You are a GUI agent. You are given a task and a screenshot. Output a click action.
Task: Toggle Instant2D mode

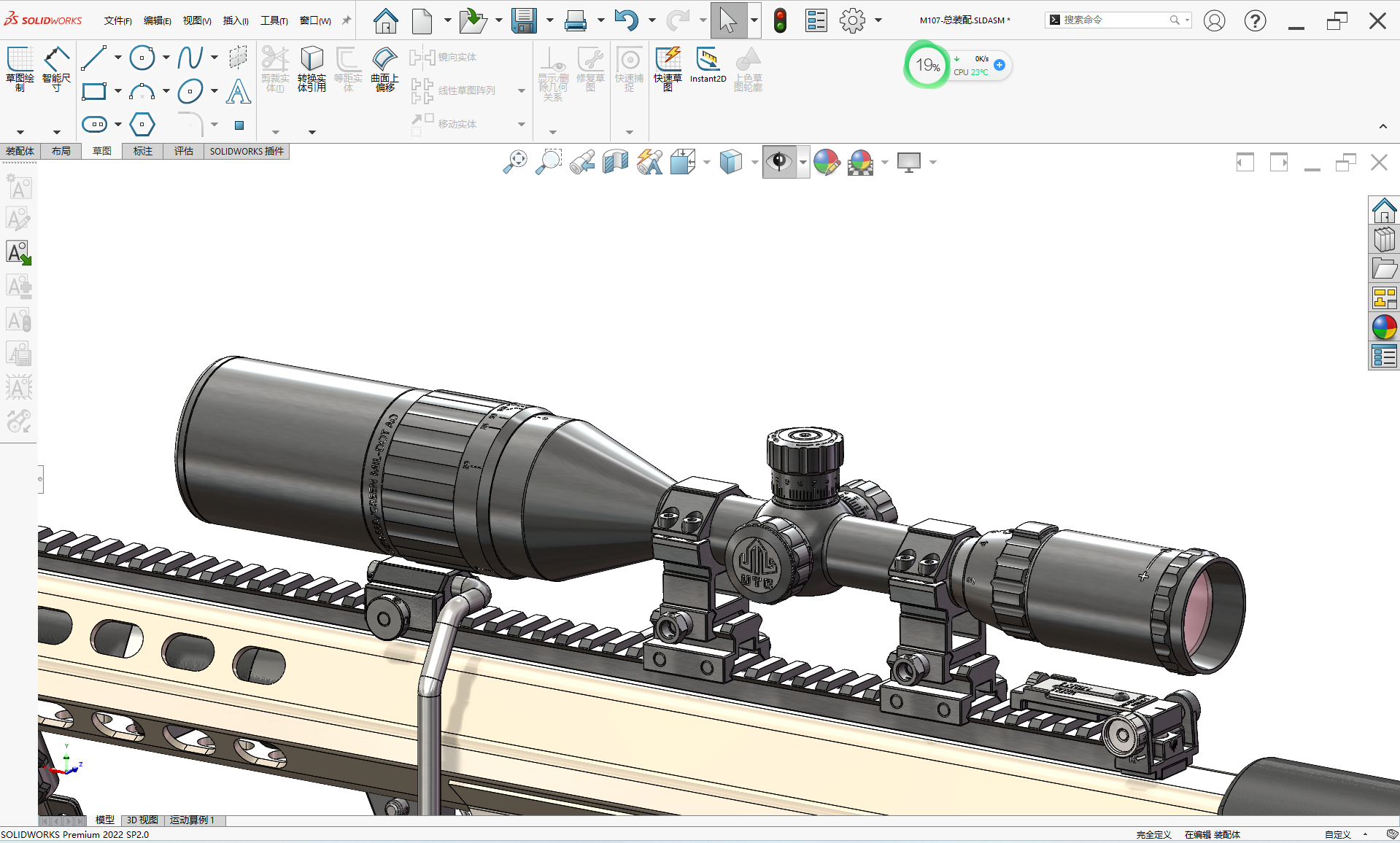[x=708, y=66]
